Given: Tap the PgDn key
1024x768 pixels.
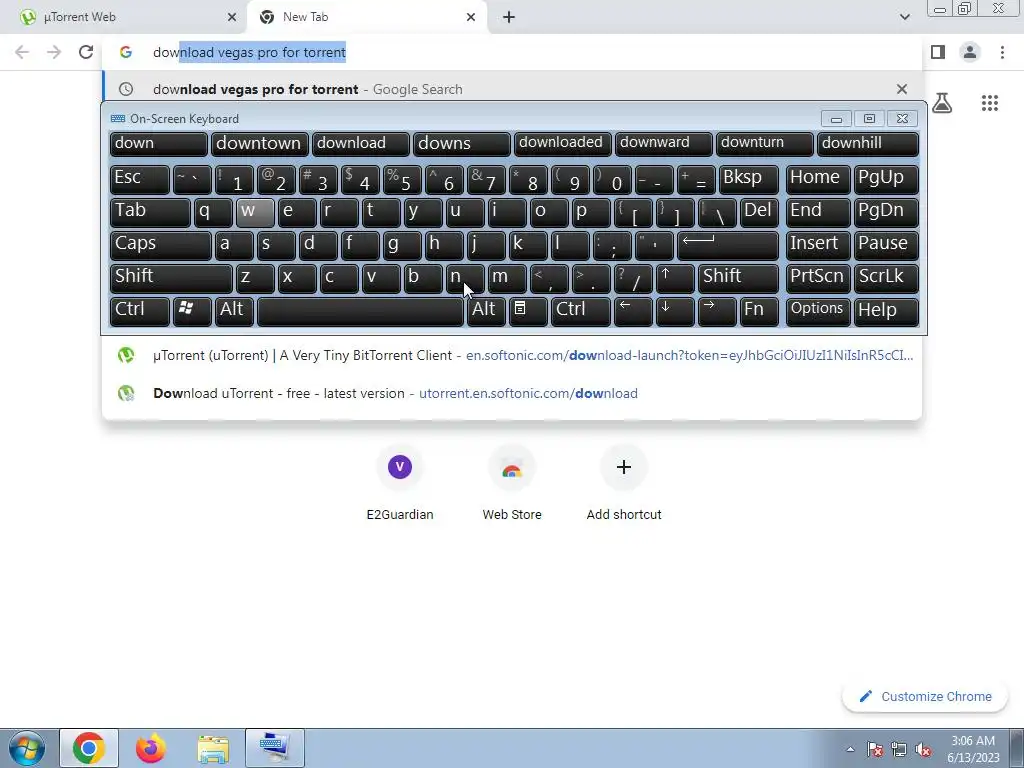Looking at the screenshot, I should click(x=886, y=212).
